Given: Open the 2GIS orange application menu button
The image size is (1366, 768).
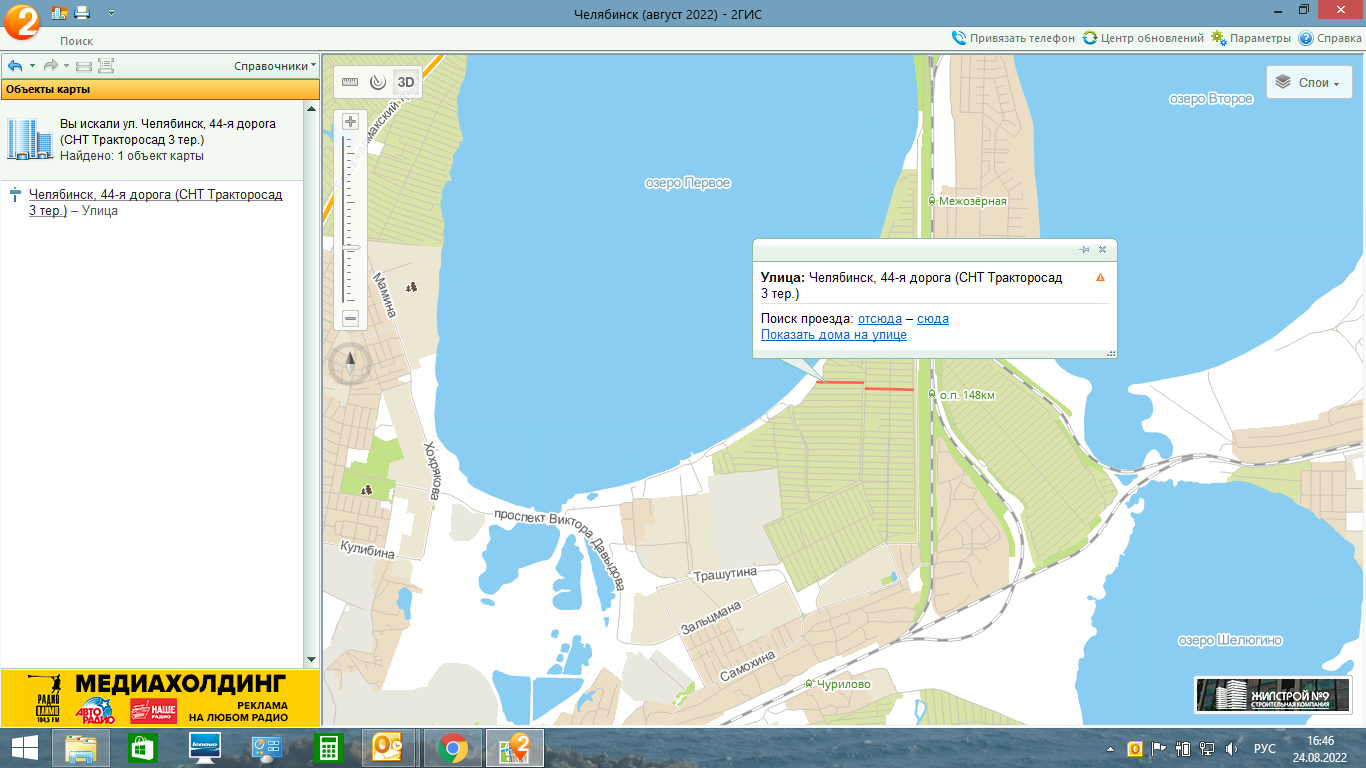Looking at the screenshot, I should pyautogui.click(x=21, y=21).
